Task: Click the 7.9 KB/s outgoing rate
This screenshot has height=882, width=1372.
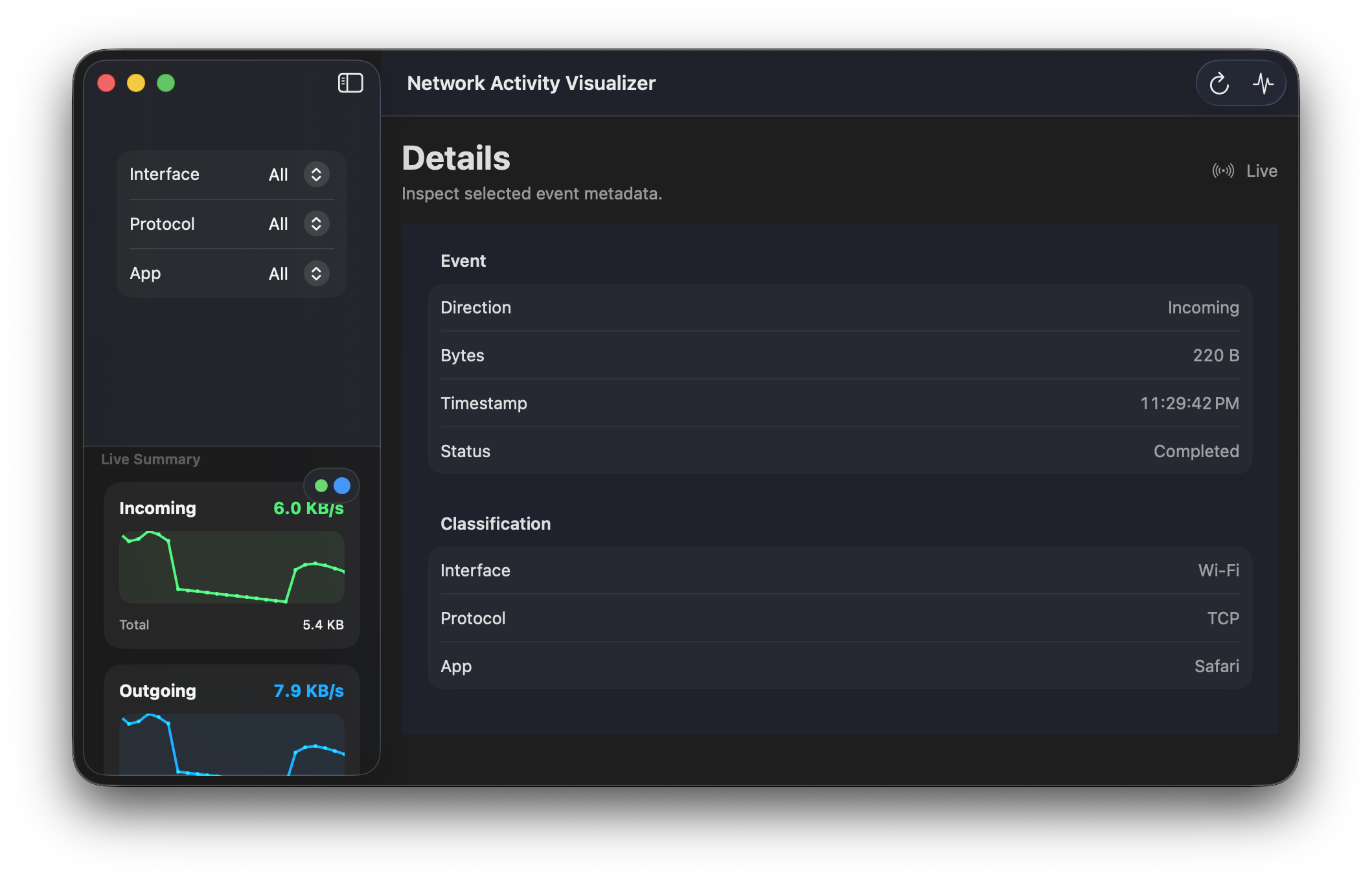Action: pyautogui.click(x=308, y=691)
